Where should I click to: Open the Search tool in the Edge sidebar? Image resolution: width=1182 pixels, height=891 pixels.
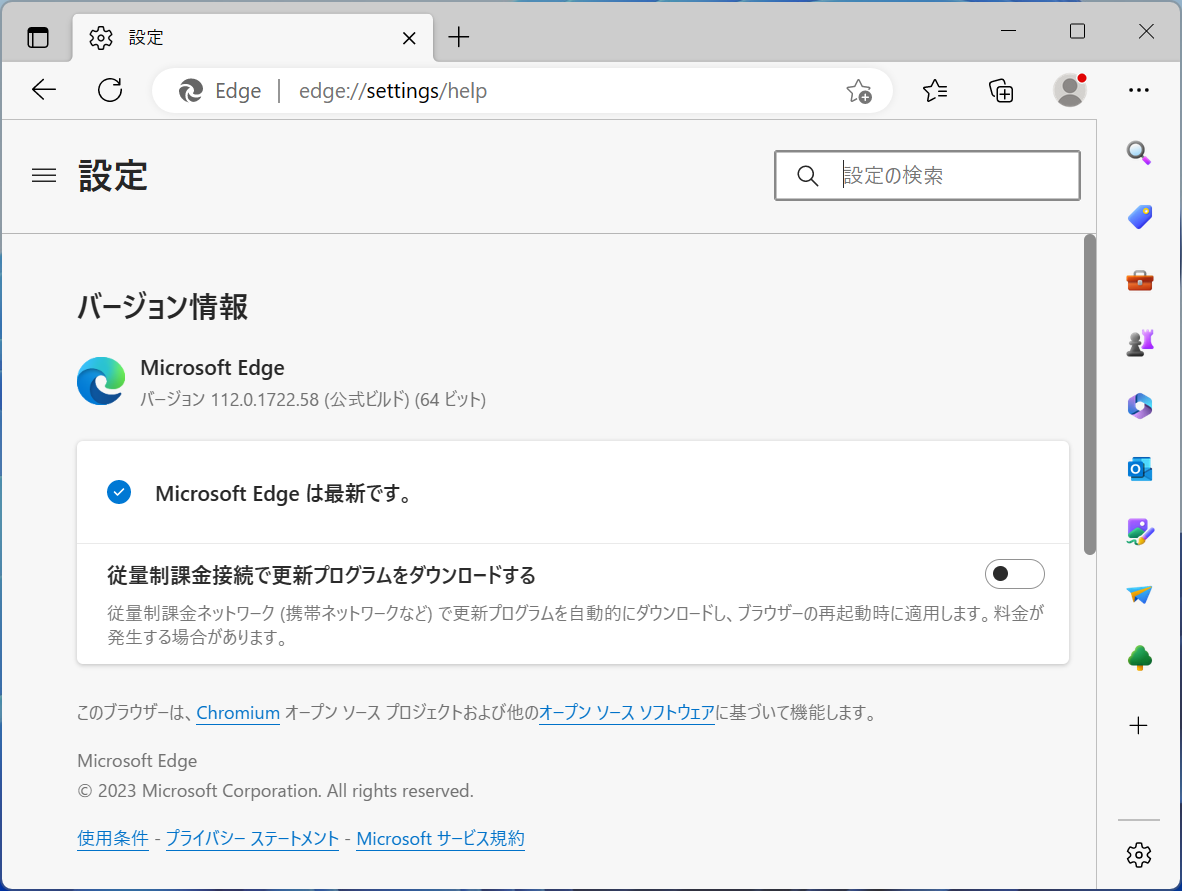pos(1139,153)
